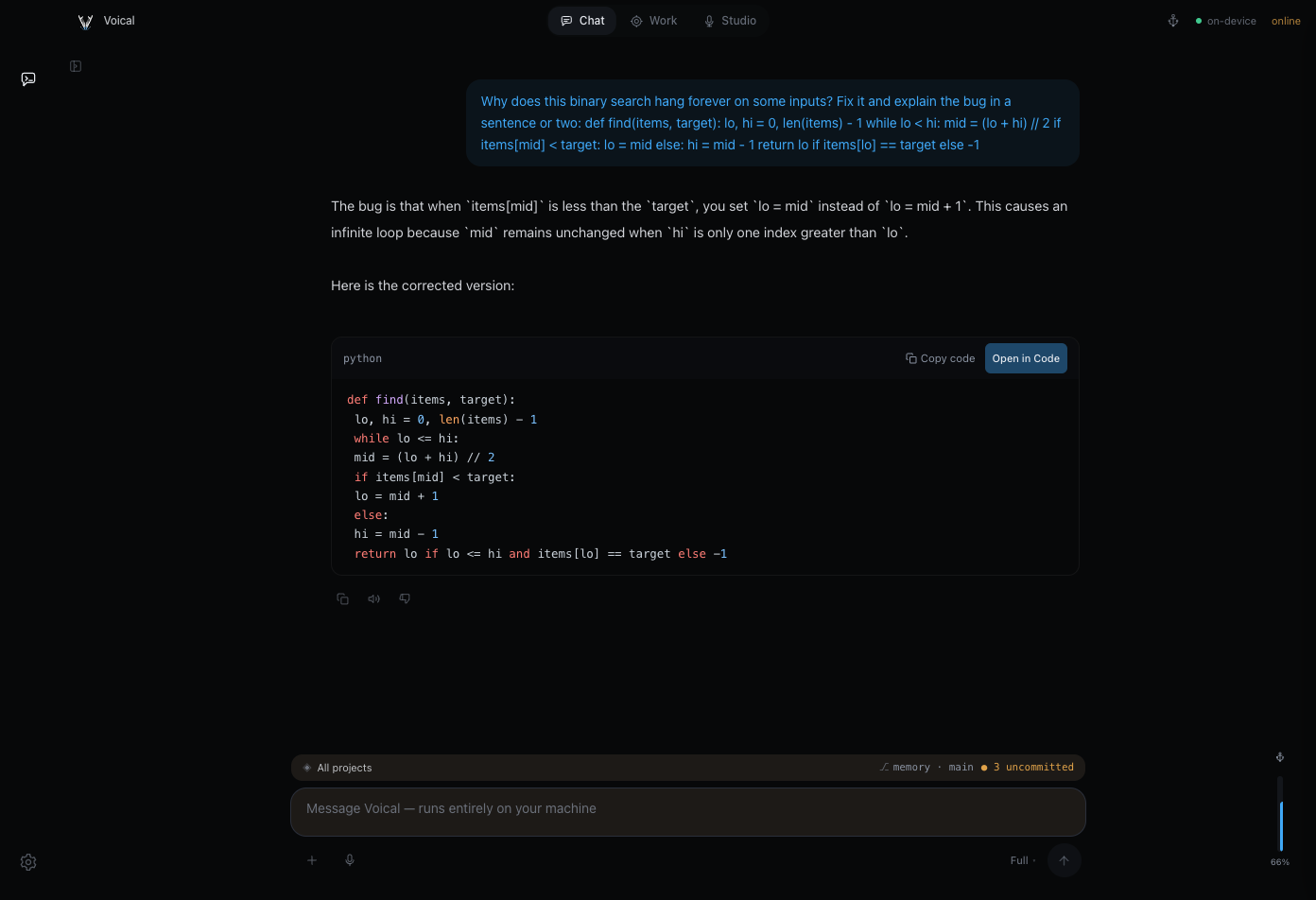Click the 'Here is the corrected version:' text
Image resolution: width=1316 pixels, height=900 pixels.
423,286
